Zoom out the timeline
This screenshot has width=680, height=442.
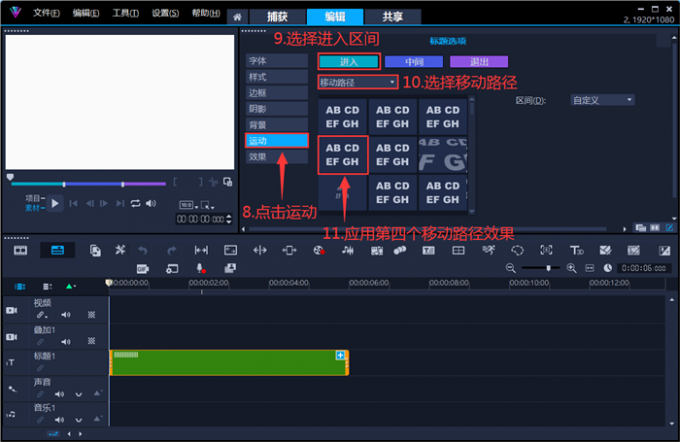[x=510, y=268]
